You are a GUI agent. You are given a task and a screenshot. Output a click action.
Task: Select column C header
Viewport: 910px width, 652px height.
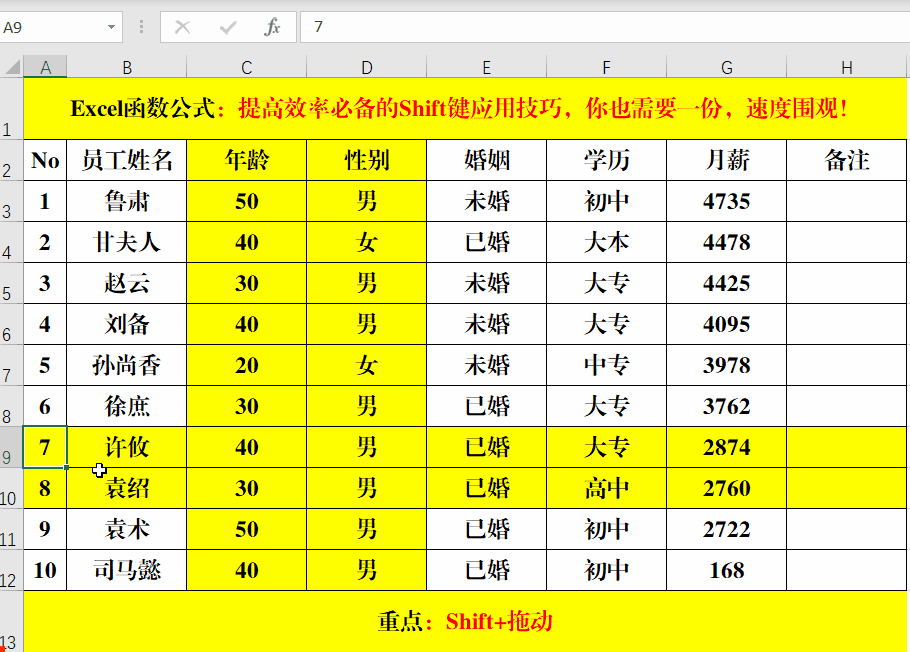[x=247, y=67]
